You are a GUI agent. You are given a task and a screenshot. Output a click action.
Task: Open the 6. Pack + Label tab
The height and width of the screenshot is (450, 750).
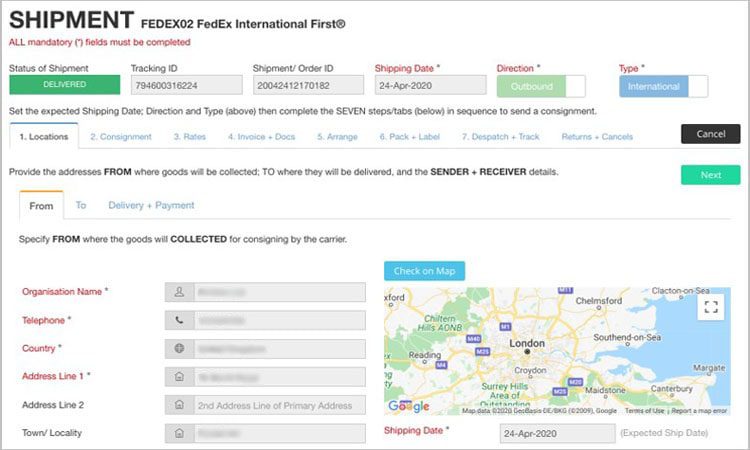click(x=409, y=137)
